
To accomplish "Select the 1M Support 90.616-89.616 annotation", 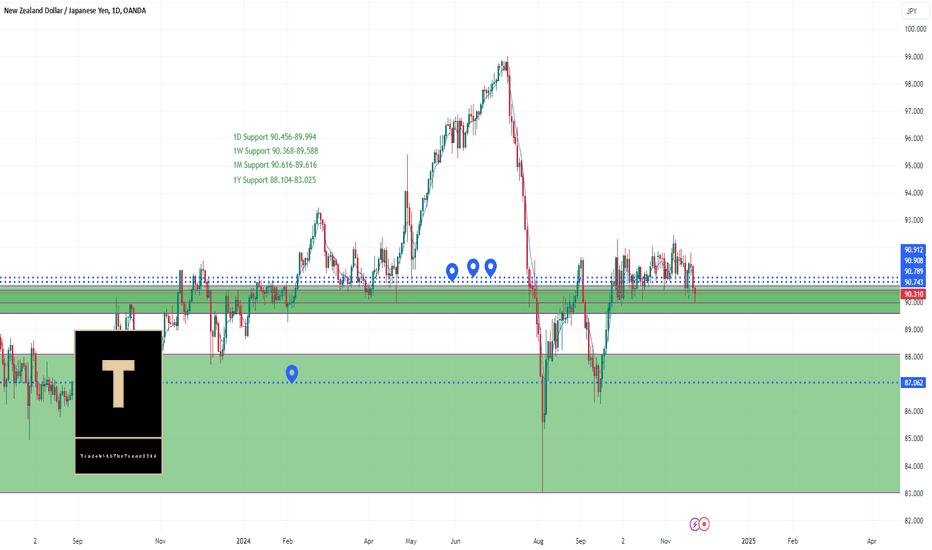I will point(275,165).
